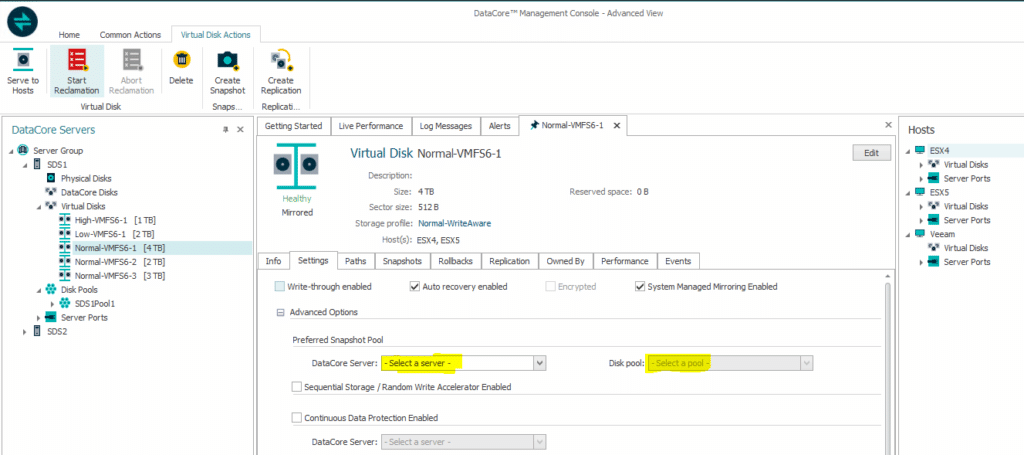Open the Normal-WriteAware storage profile link
Image resolution: width=1024 pixels, height=455 pixels.
(455, 223)
